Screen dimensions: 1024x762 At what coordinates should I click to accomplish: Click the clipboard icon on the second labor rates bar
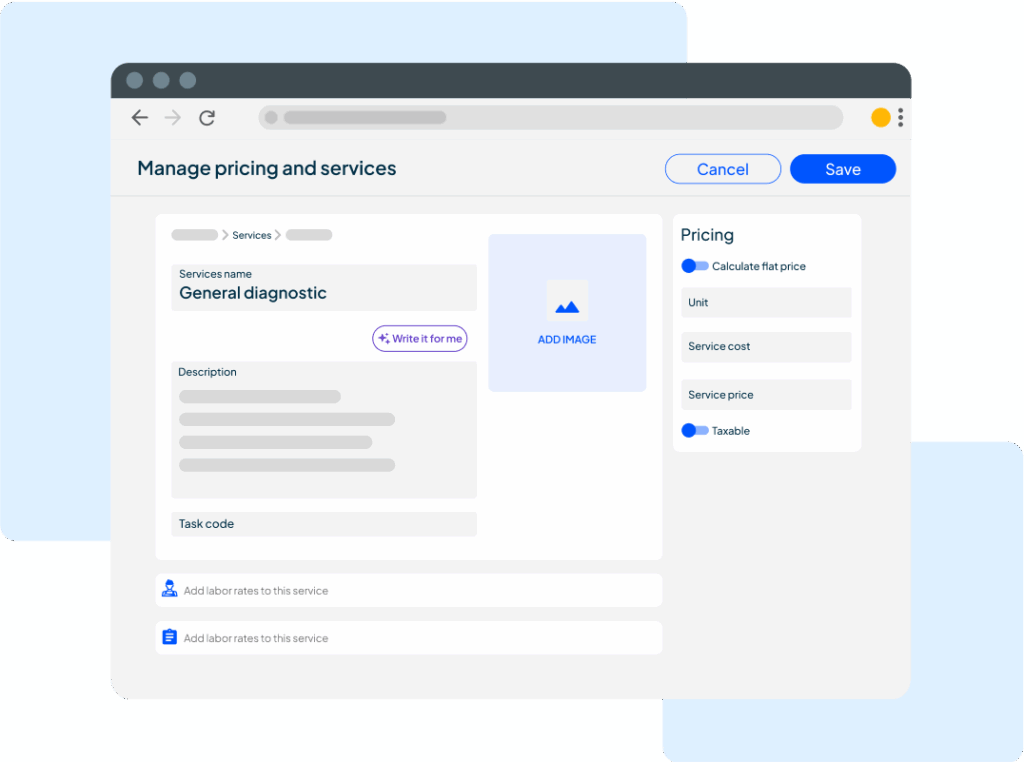(x=169, y=637)
